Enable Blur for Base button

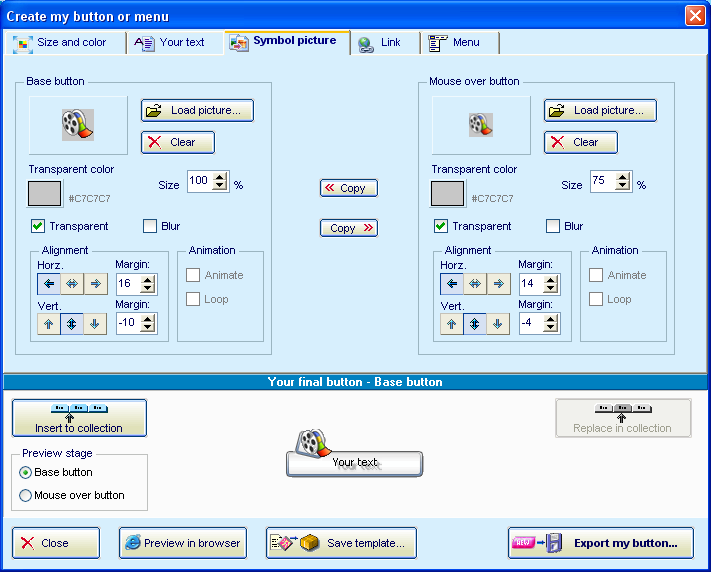[x=150, y=226]
